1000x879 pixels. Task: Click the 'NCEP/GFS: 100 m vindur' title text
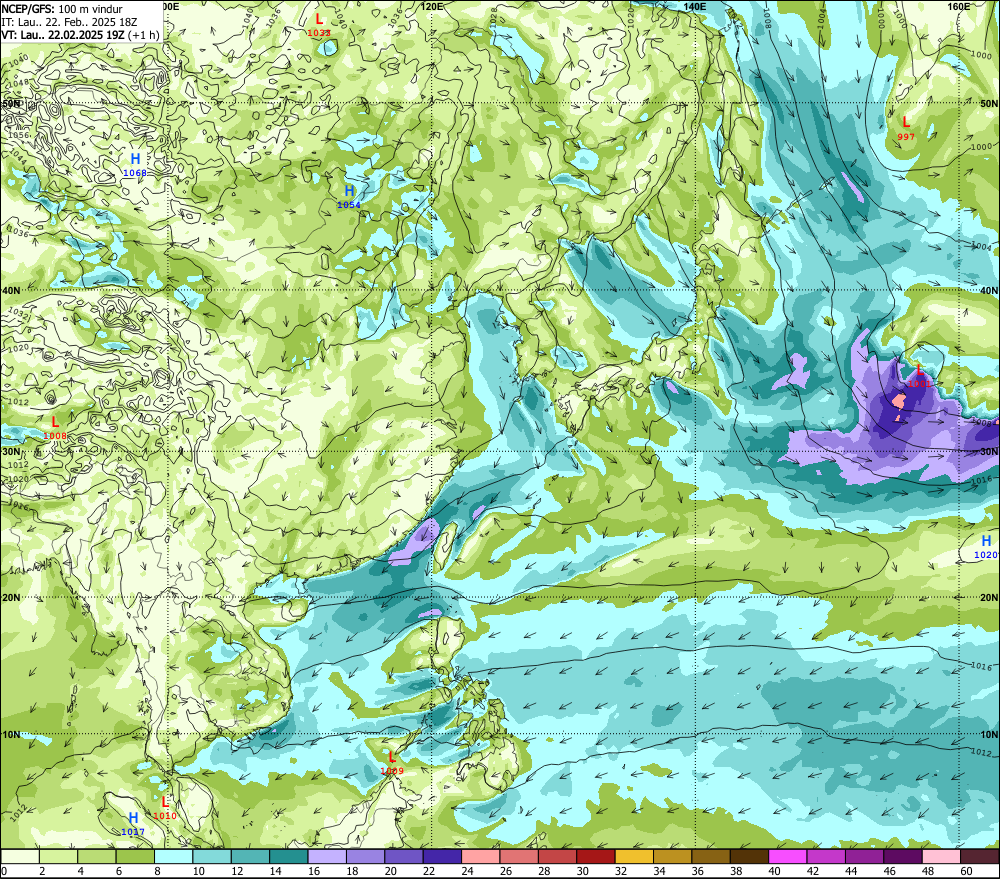(x=62, y=9)
